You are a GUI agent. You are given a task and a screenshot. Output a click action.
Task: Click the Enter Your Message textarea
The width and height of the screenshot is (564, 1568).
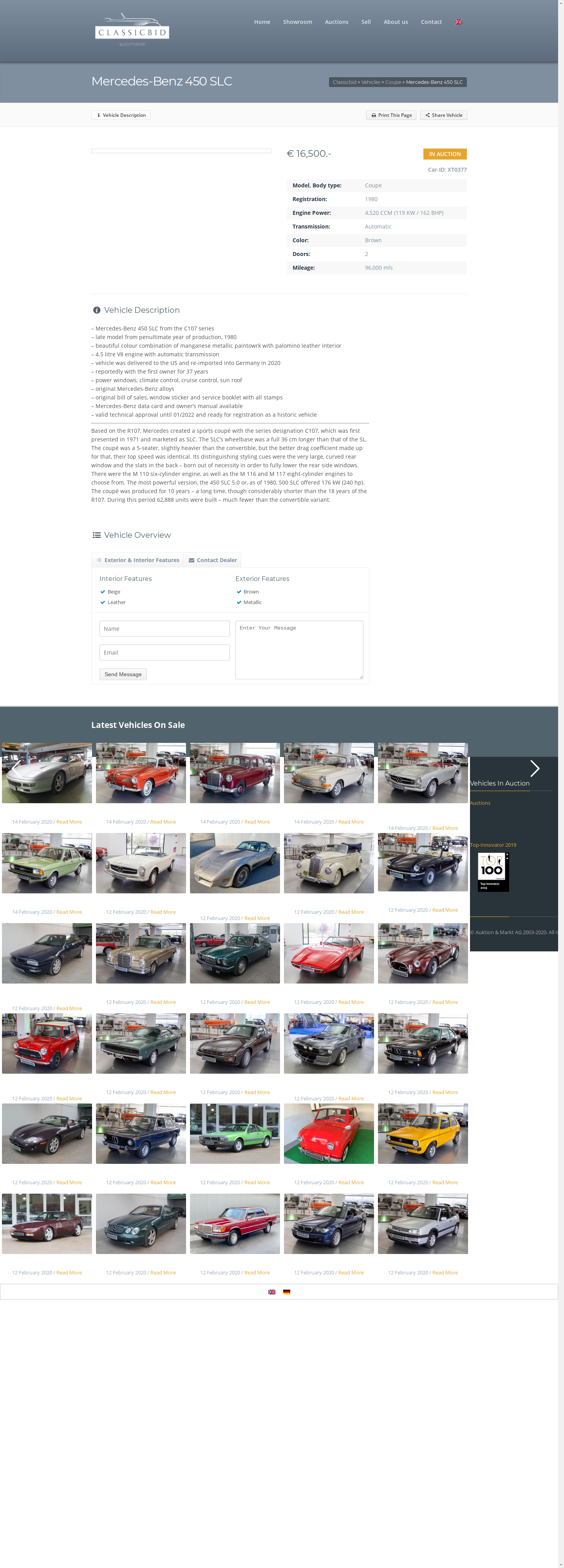(x=299, y=650)
